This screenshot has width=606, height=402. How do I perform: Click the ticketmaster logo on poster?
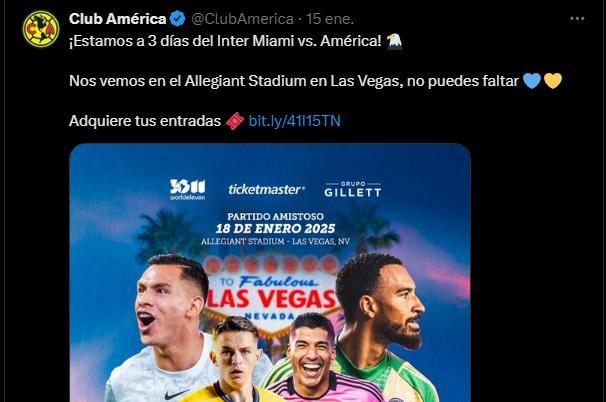[266, 189]
